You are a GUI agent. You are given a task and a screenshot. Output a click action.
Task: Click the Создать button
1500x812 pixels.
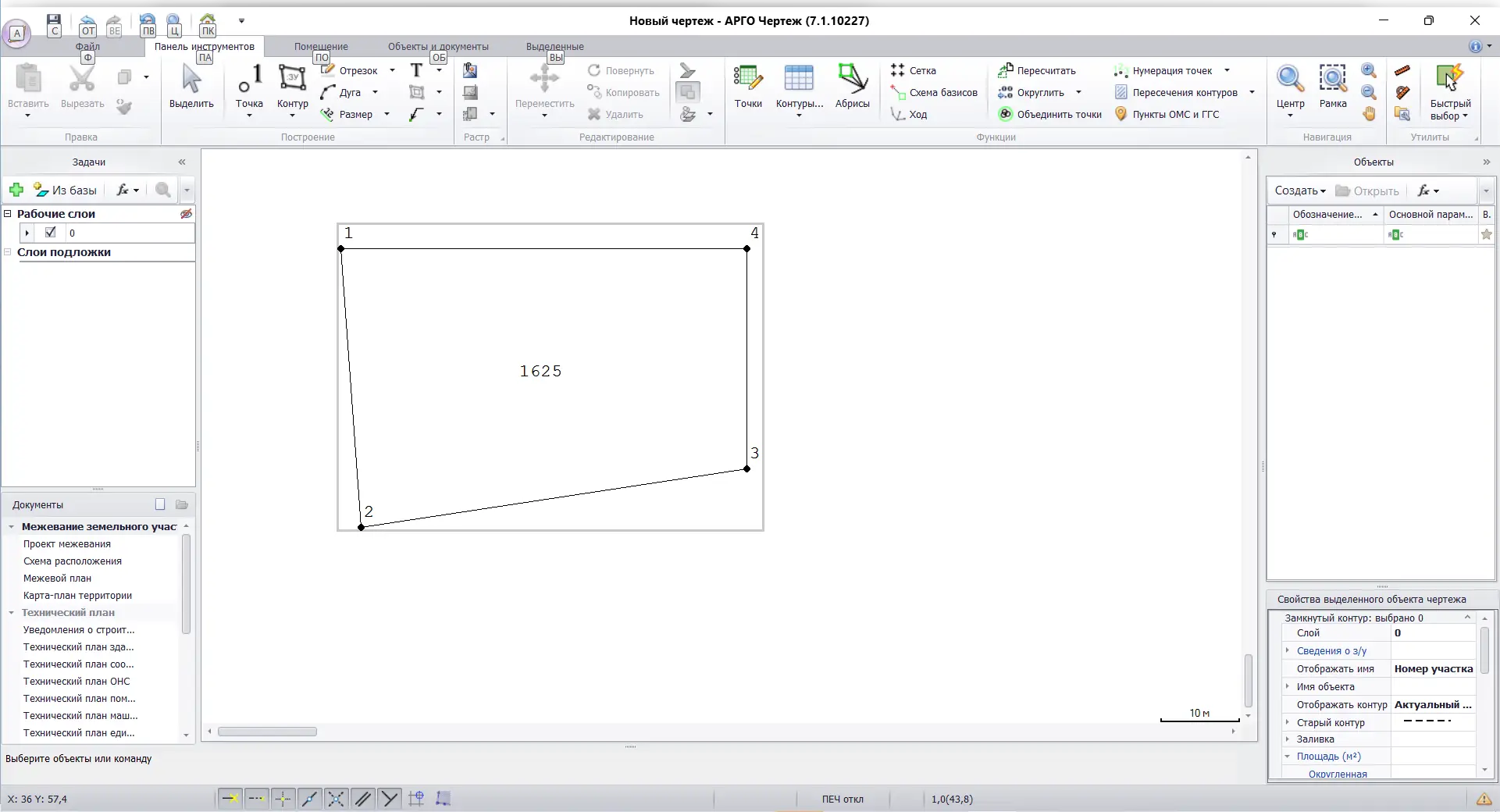tap(1300, 191)
